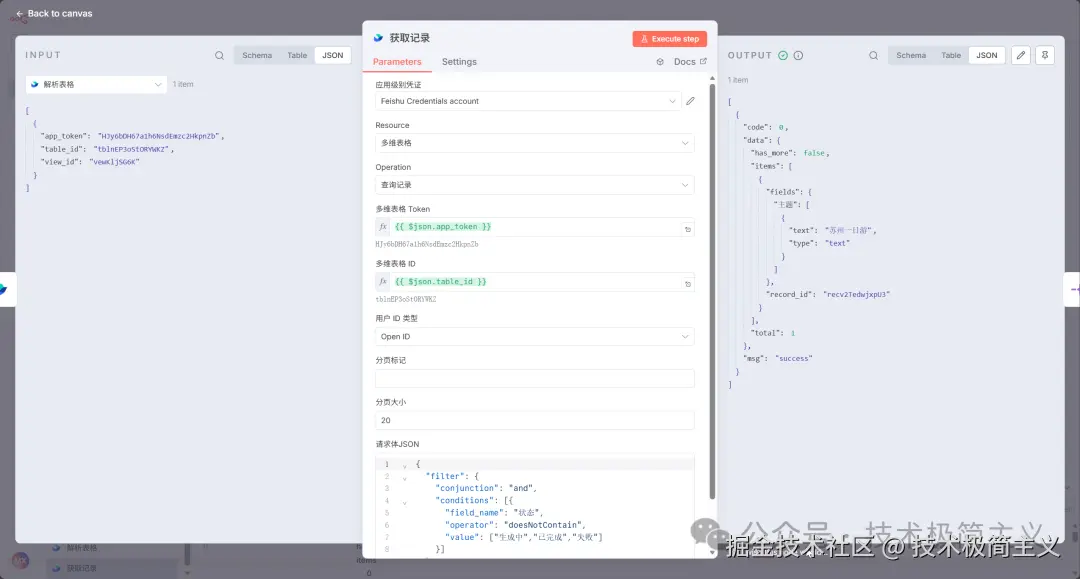Viewport: 1080px width, 579px height.
Task: Open the Operation dropdown showing 查询记录
Action: (x=534, y=184)
